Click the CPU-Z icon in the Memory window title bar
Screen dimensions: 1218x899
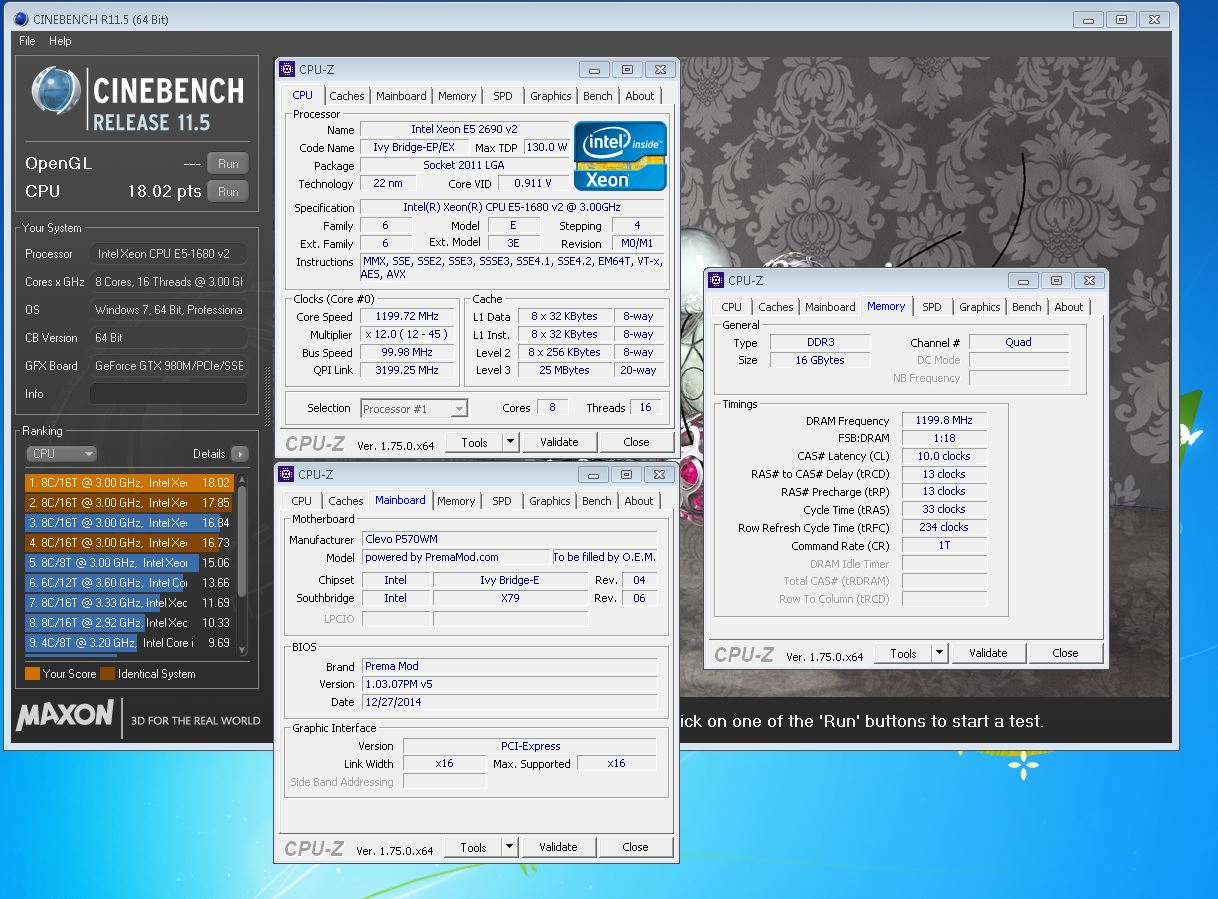717,281
